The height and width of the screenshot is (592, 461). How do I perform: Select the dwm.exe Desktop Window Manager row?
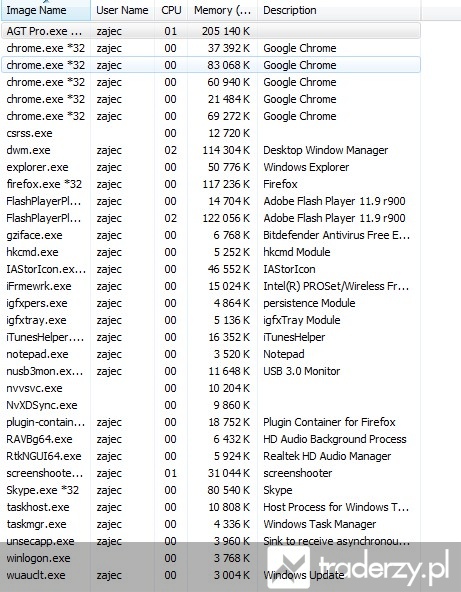pyautogui.click(x=211, y=150)
